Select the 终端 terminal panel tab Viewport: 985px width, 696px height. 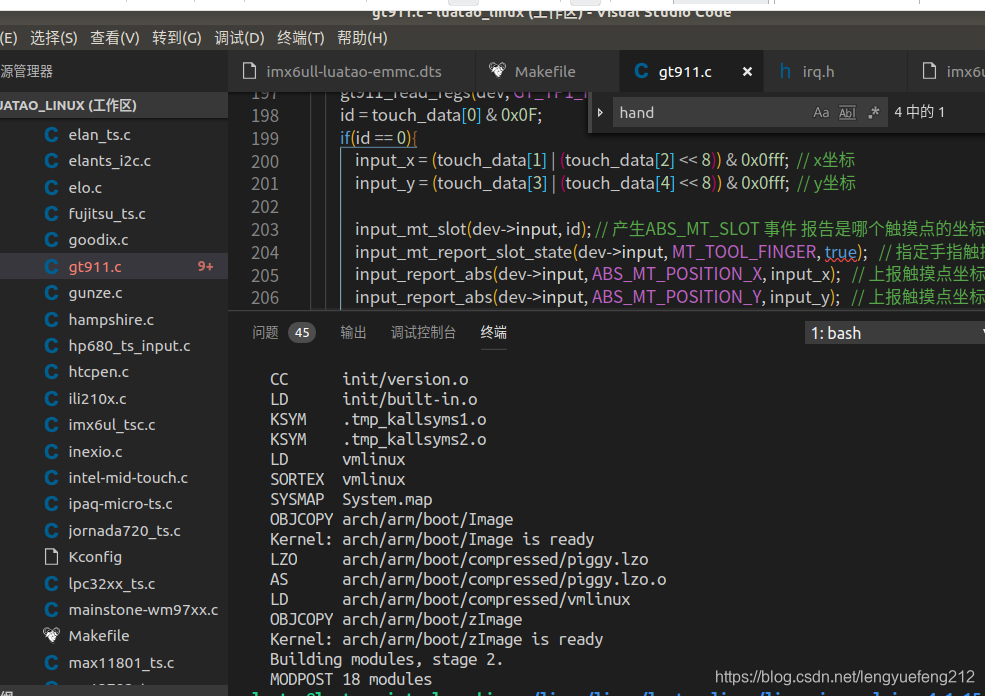point(494,332)
